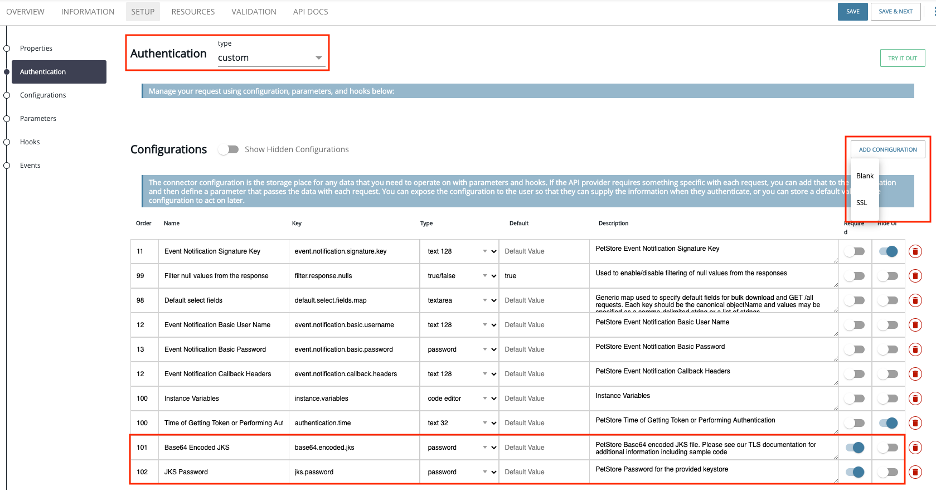
Task: Edit key field jks.password
Action: pos(355,471)
